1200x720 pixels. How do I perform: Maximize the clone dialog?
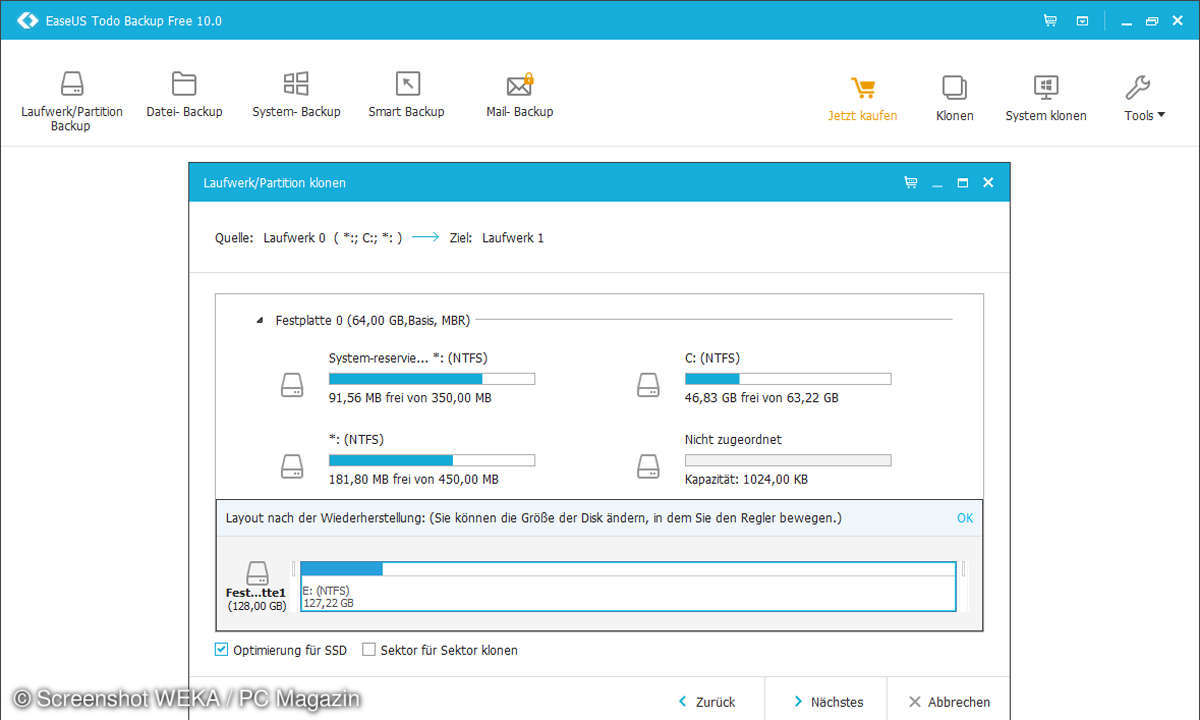pos(963,183)
